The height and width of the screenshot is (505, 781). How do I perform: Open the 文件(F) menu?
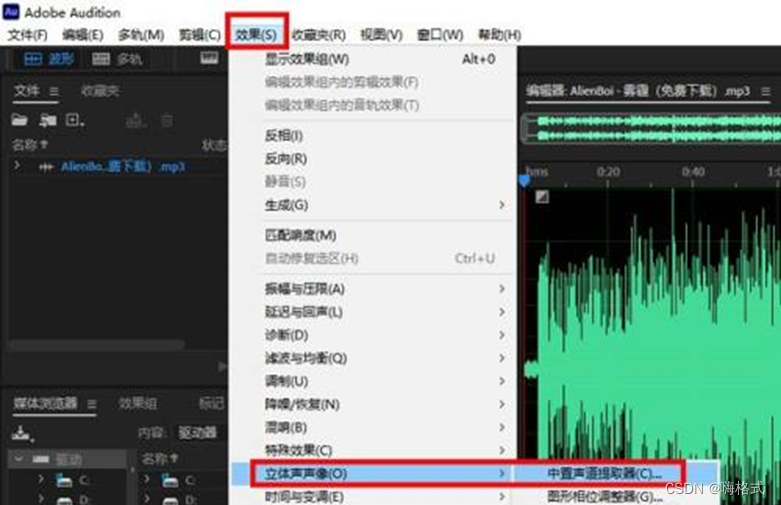click(27, 35)
